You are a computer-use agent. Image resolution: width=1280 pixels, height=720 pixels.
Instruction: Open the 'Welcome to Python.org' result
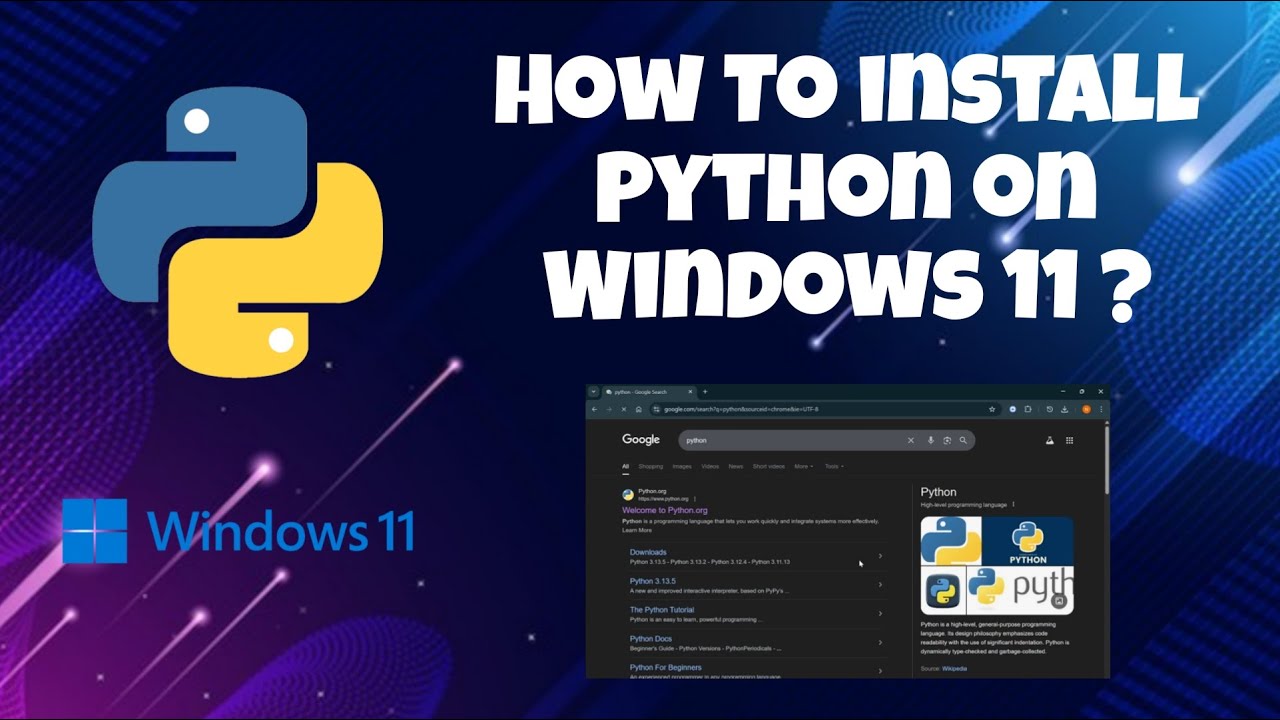[x=665, y=510]
